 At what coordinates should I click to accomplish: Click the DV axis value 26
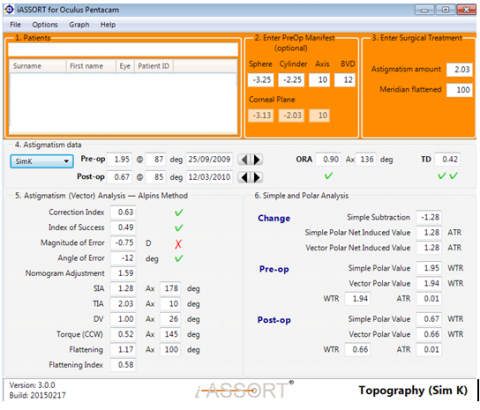click(x=170, y=319)
